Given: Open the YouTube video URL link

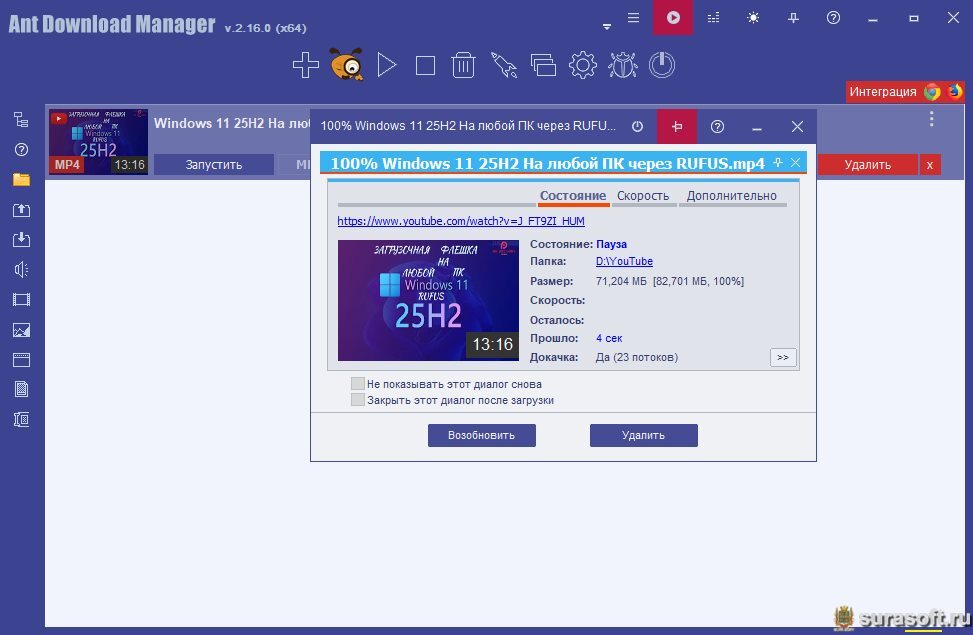Looking at the screenshot, I should [461, 221].
